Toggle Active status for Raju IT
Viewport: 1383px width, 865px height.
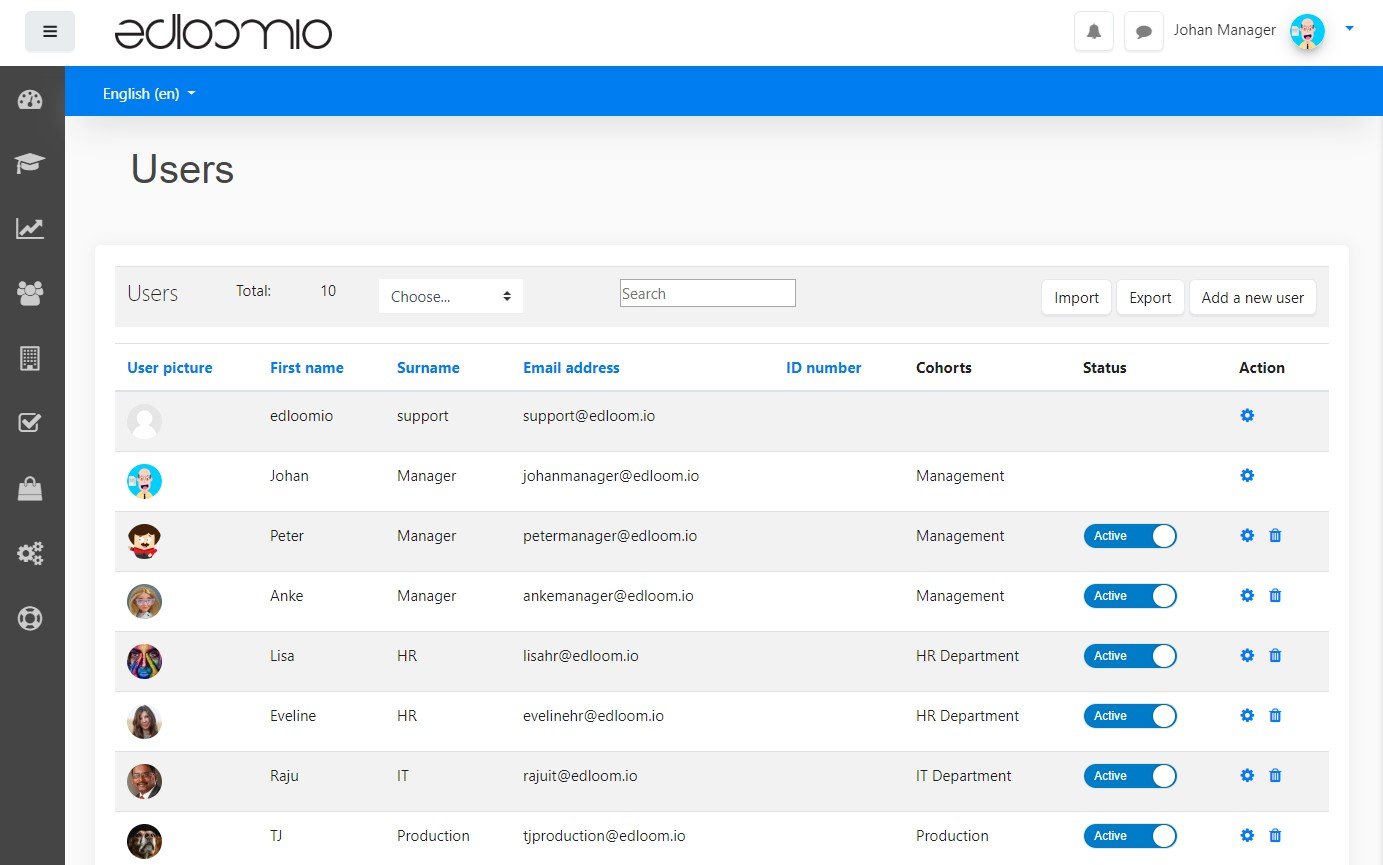pos(1130,776)
